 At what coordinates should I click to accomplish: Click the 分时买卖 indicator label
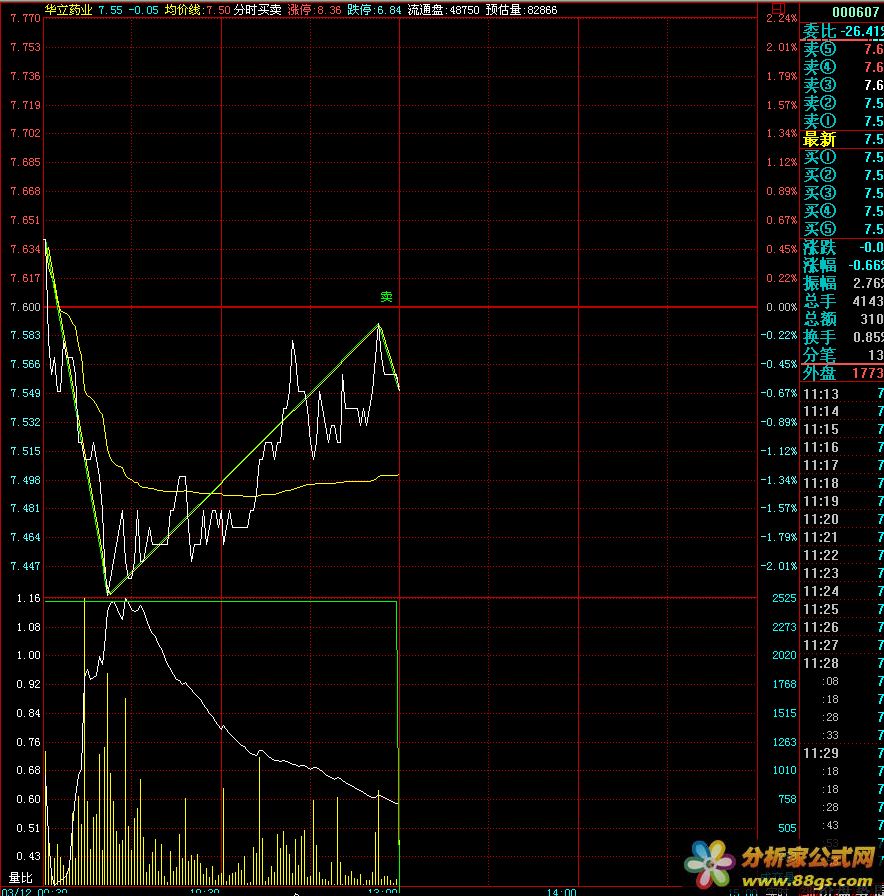258,10
